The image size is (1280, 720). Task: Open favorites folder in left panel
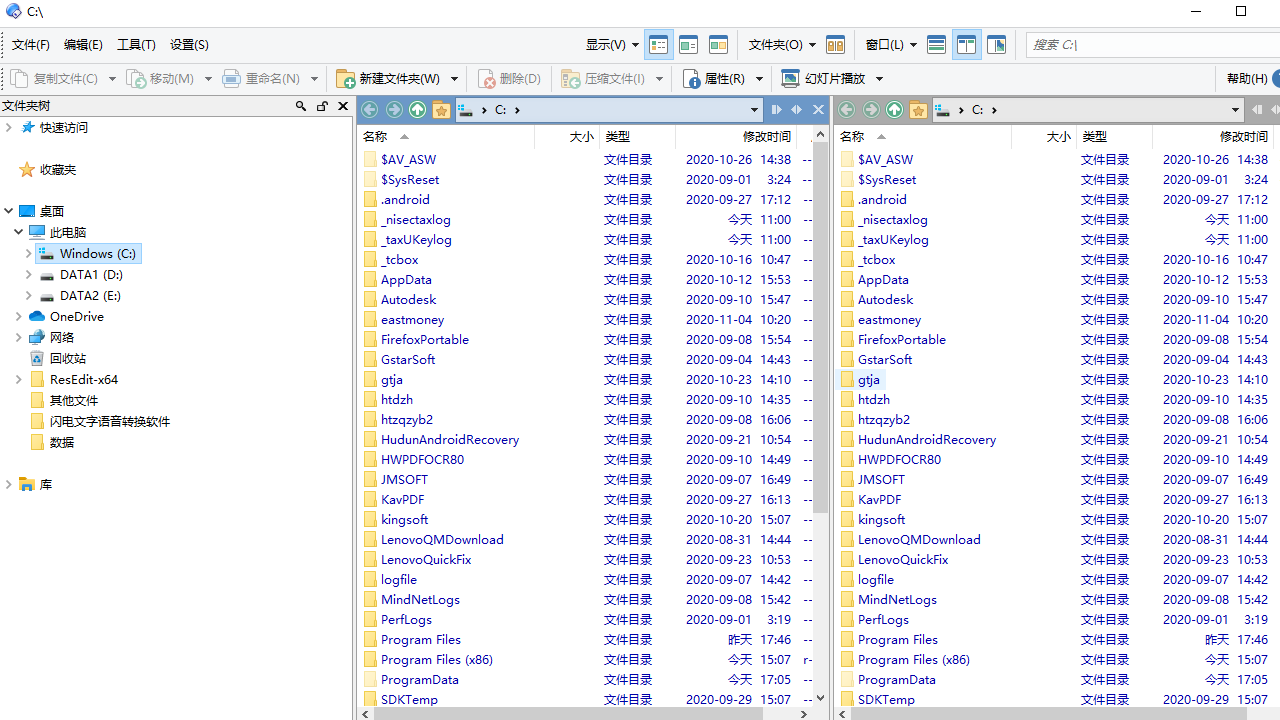coord(441,110)
